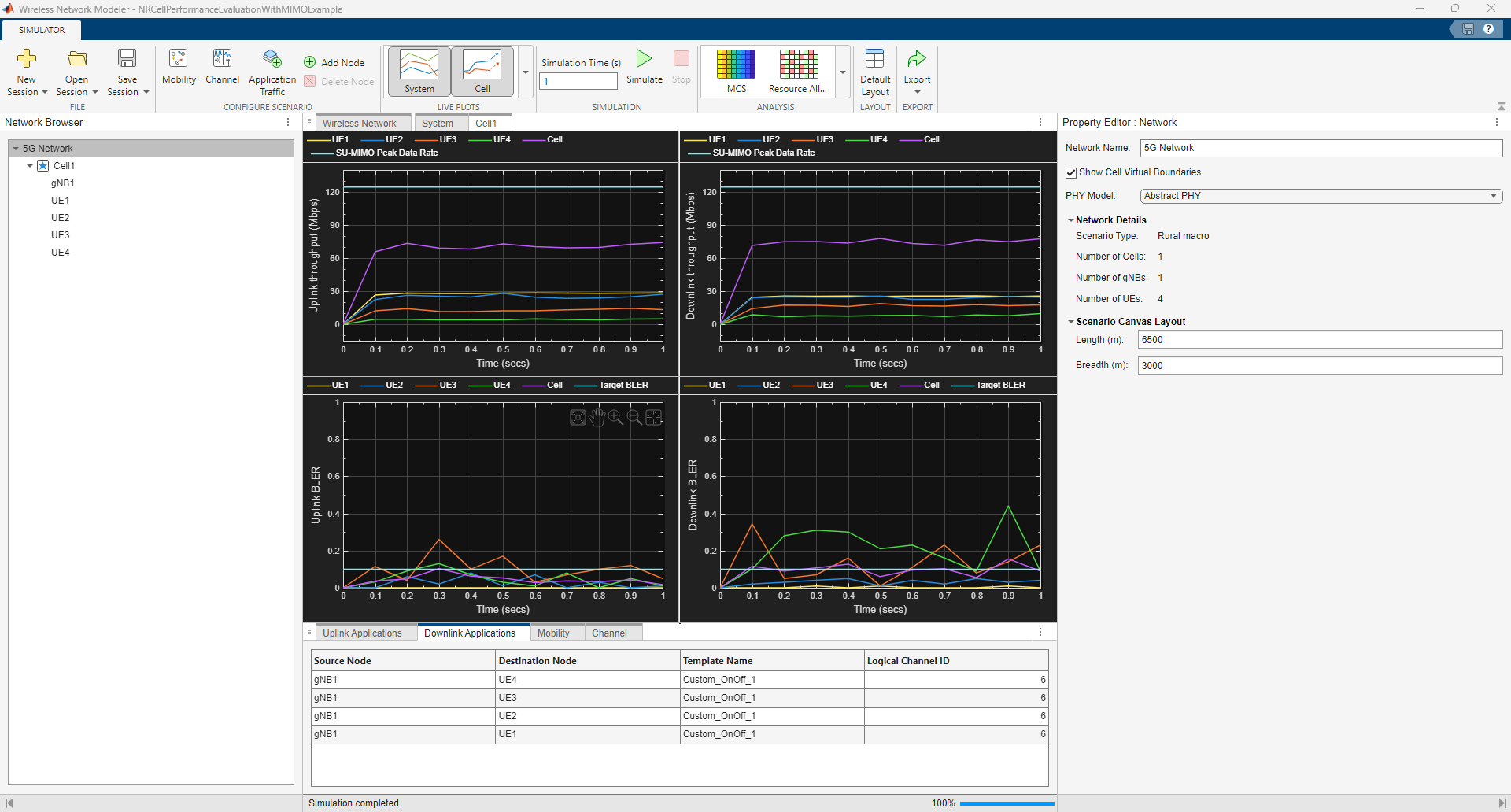
Task: Open the PHY Model dropdown
Action: (1494, 195)
